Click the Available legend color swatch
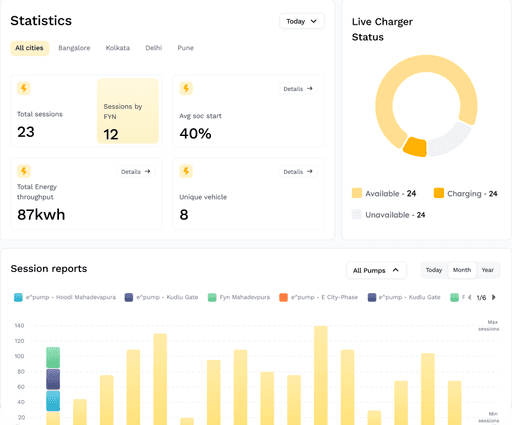This screenshot has width=512, height=425. pyautogui.click(x=357, y=193)
